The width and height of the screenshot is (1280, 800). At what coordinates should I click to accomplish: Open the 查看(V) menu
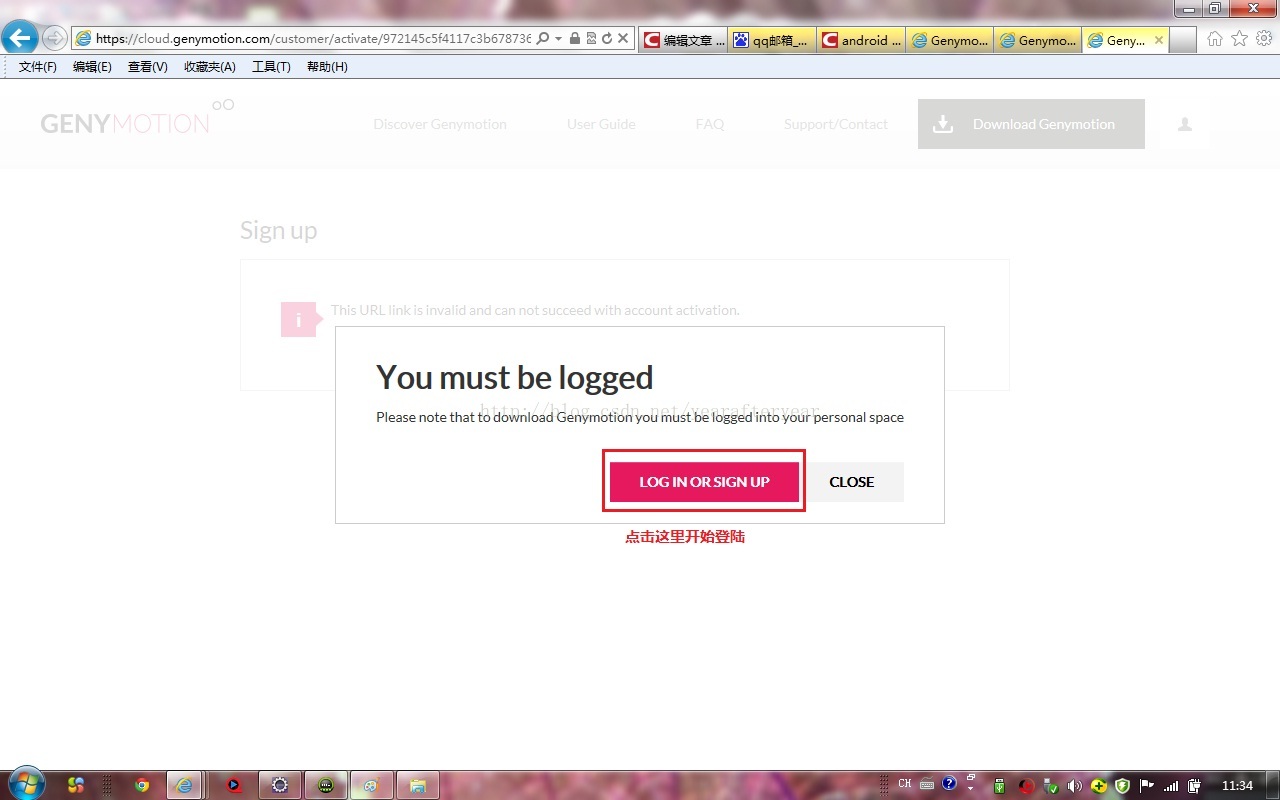tap(147, 67)
